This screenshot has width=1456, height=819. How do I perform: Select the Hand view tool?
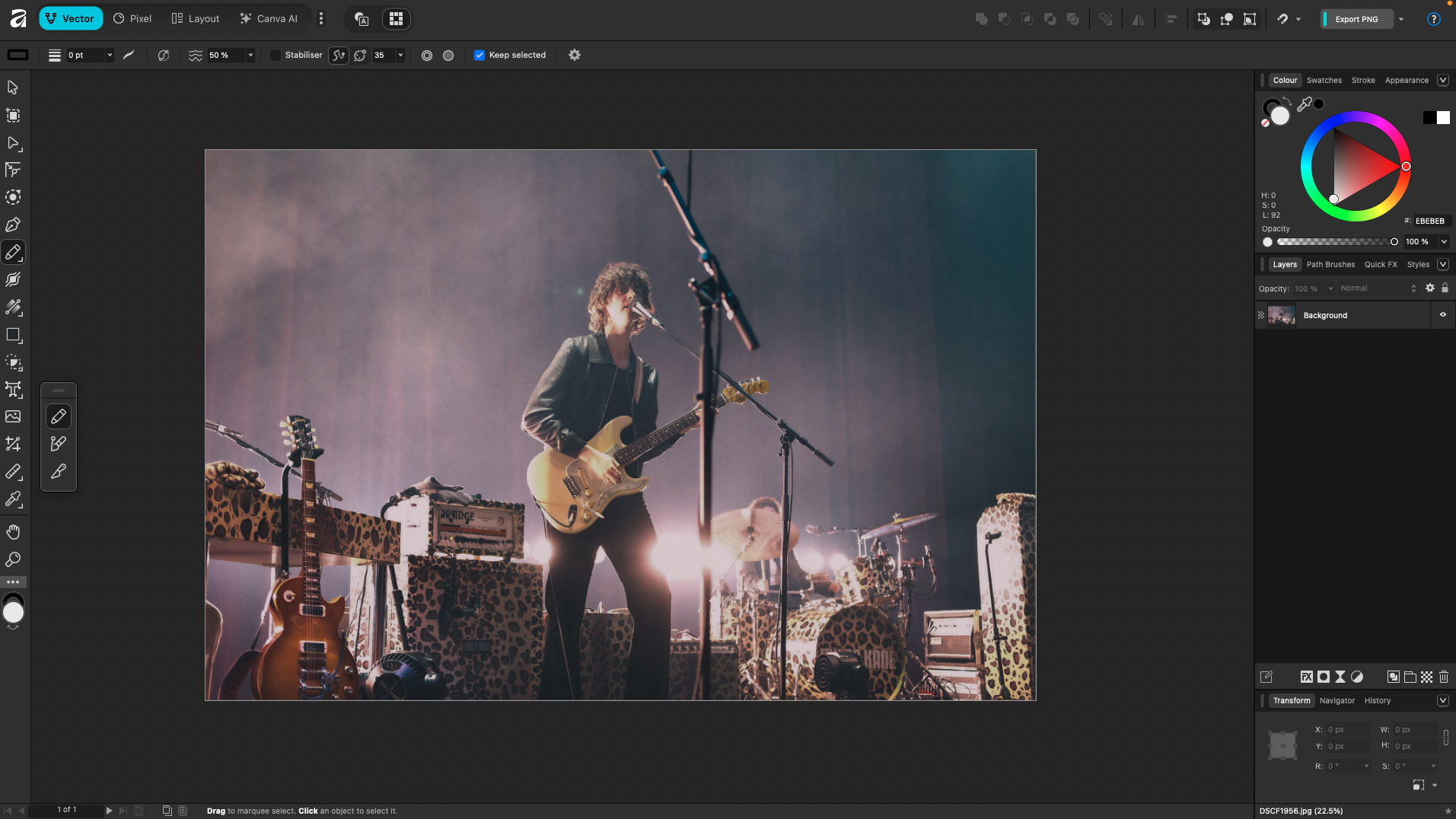[x=13, y=531]
